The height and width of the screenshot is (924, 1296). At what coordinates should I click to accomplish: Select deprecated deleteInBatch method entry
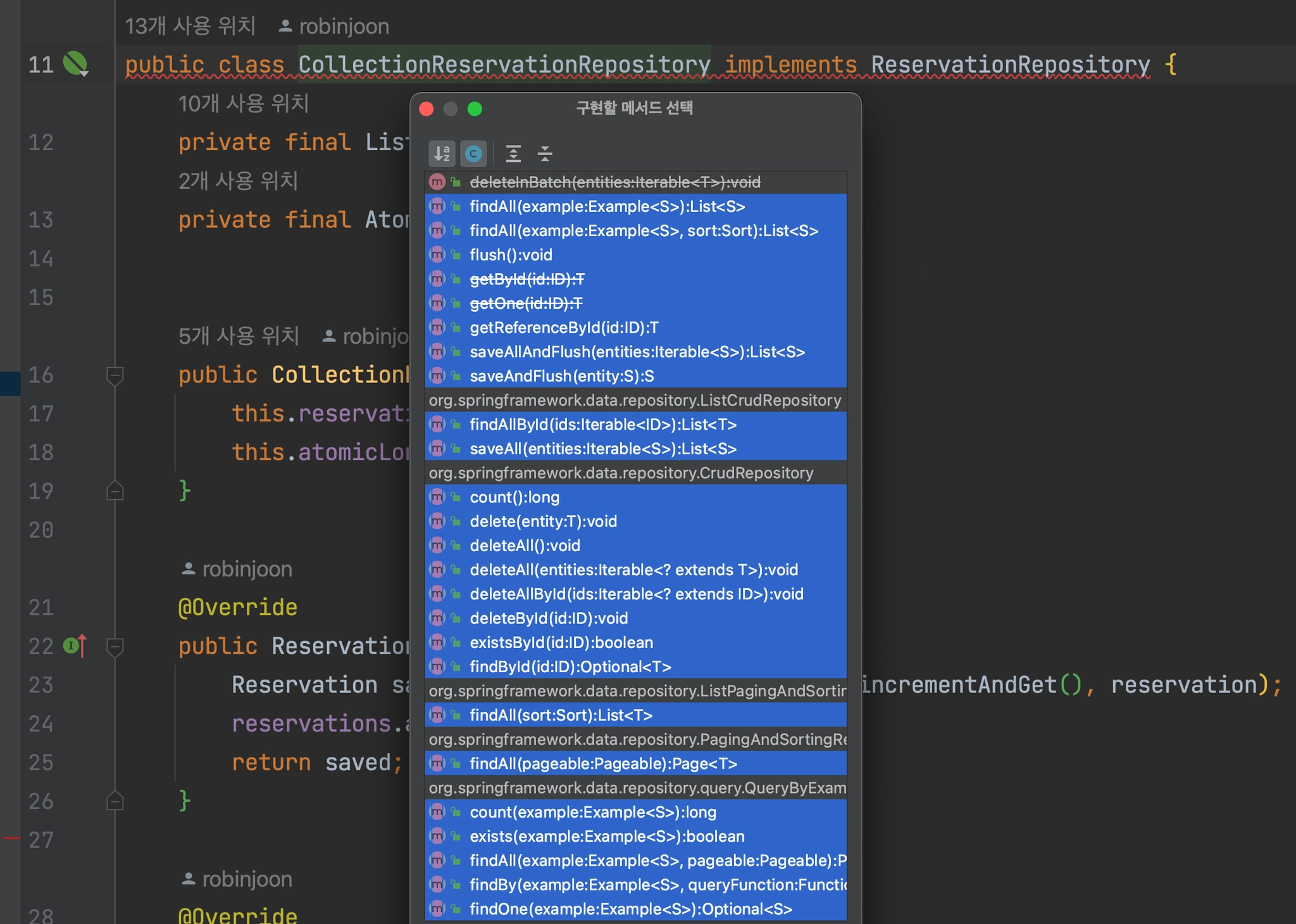point(614,182)
